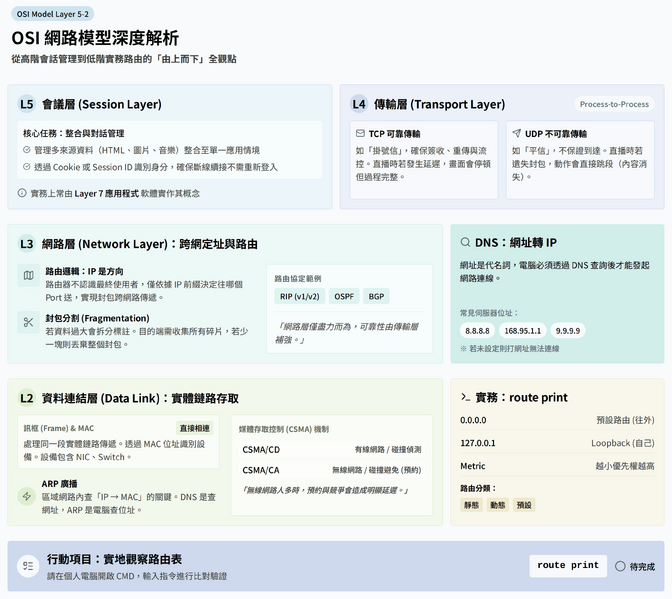Click the Process-to-Process badge
672x599 pixels.
tap(614, 104)
